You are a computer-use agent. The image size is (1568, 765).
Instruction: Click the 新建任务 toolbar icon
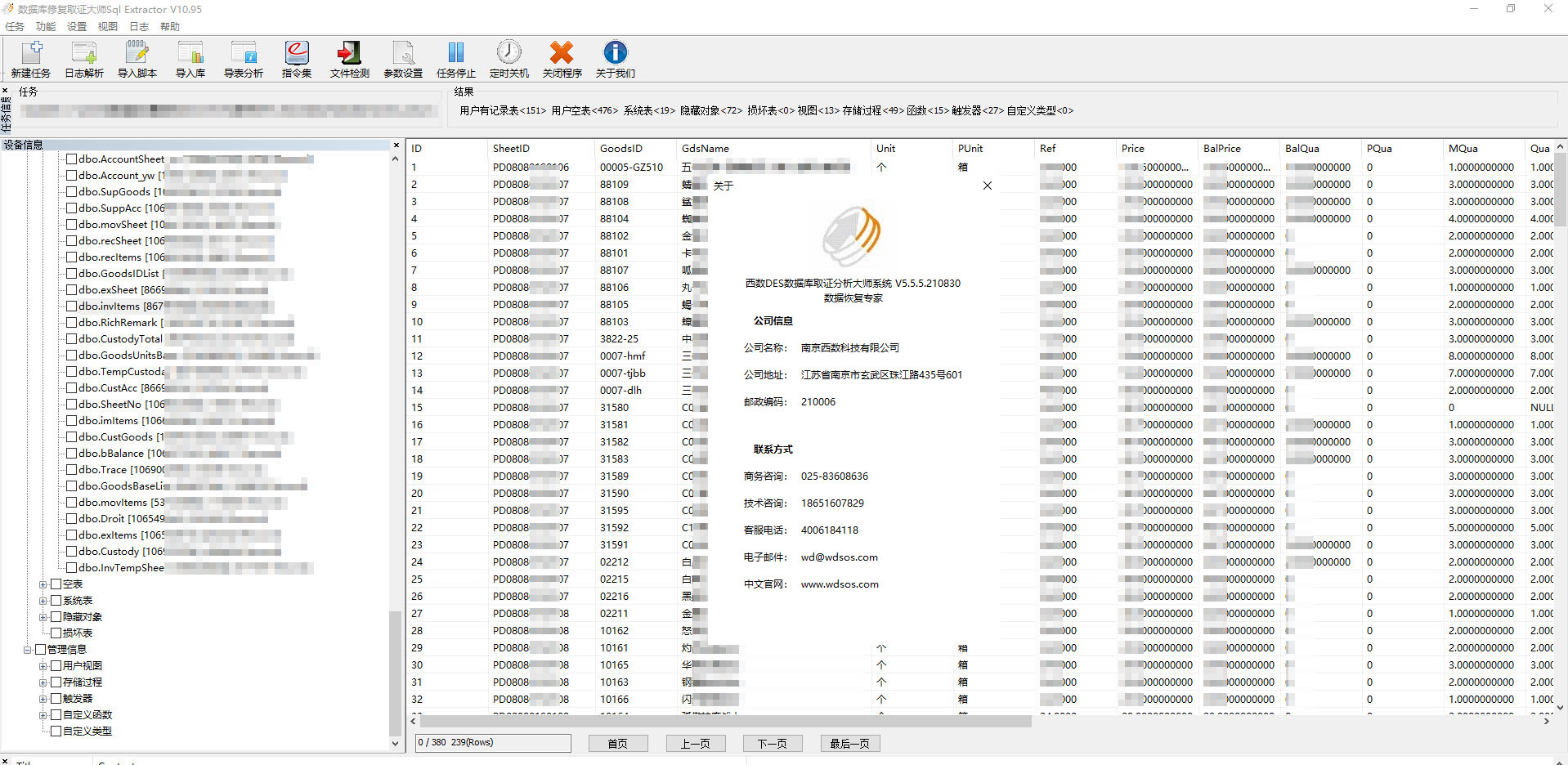point(31,59)
